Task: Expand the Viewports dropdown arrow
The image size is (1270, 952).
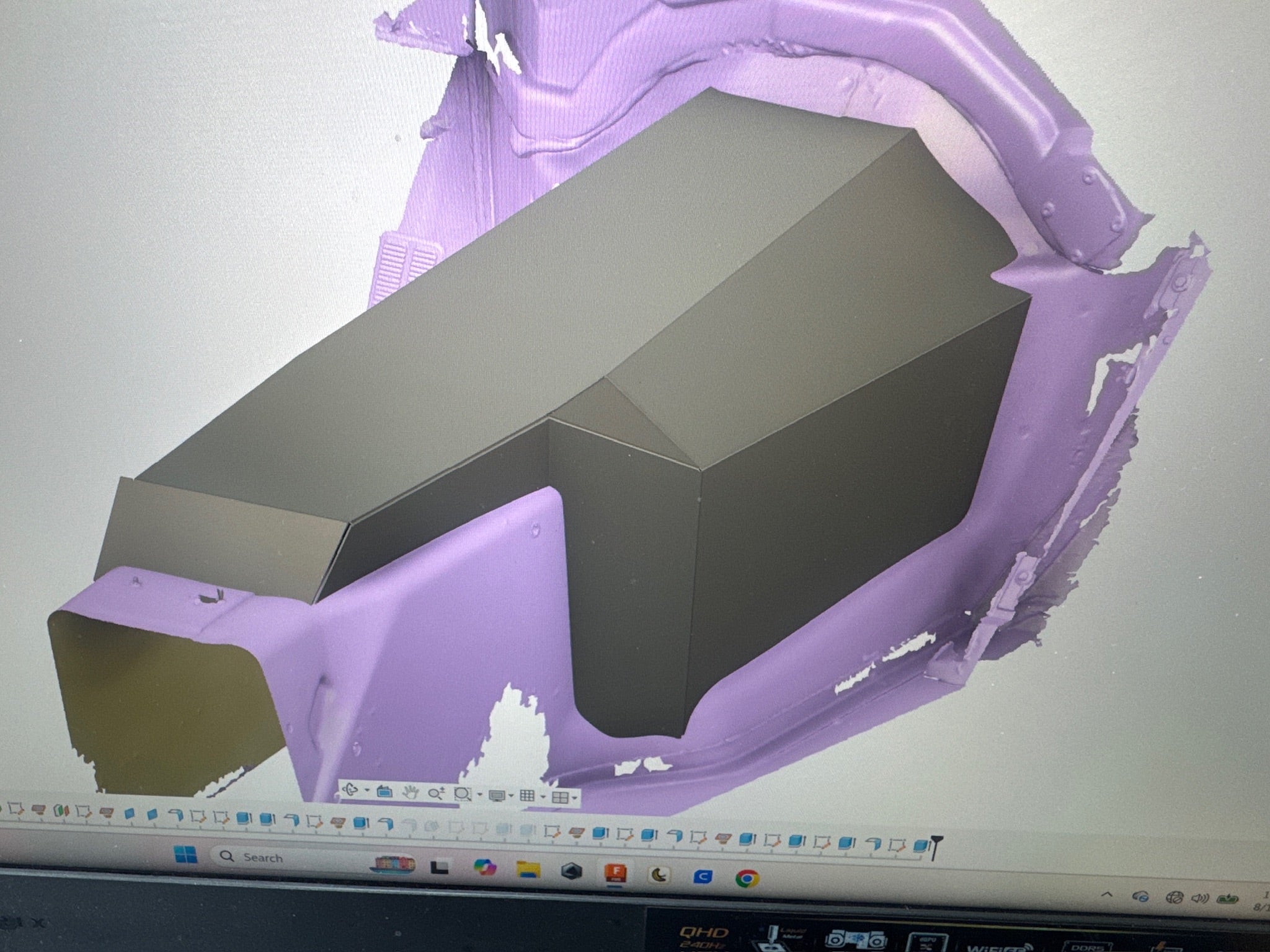Action: point(575,798)
